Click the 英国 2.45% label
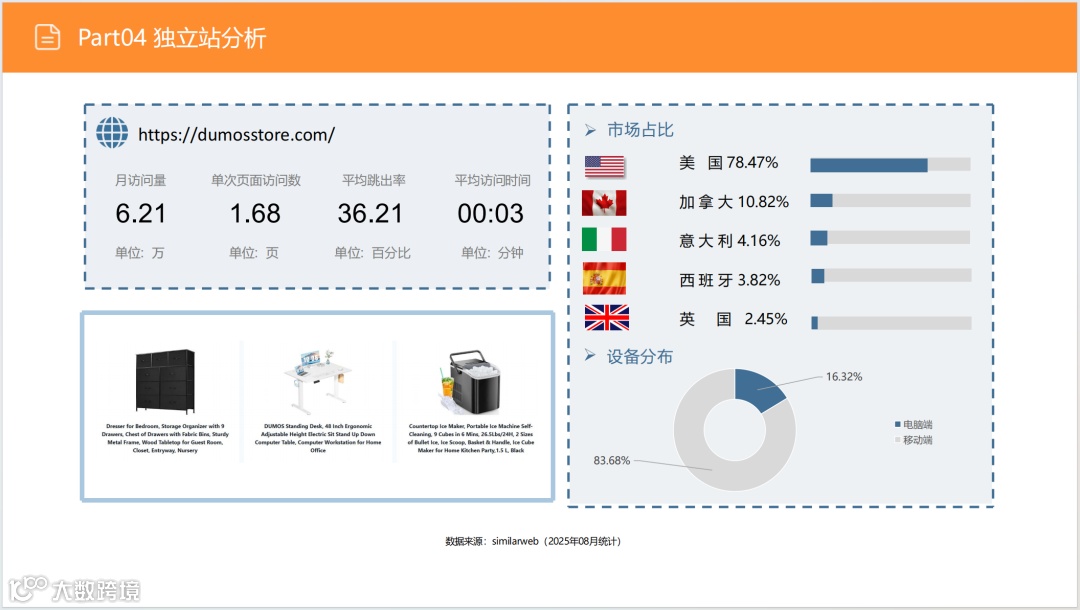The image size is (1080, 610). pos(733,319)
